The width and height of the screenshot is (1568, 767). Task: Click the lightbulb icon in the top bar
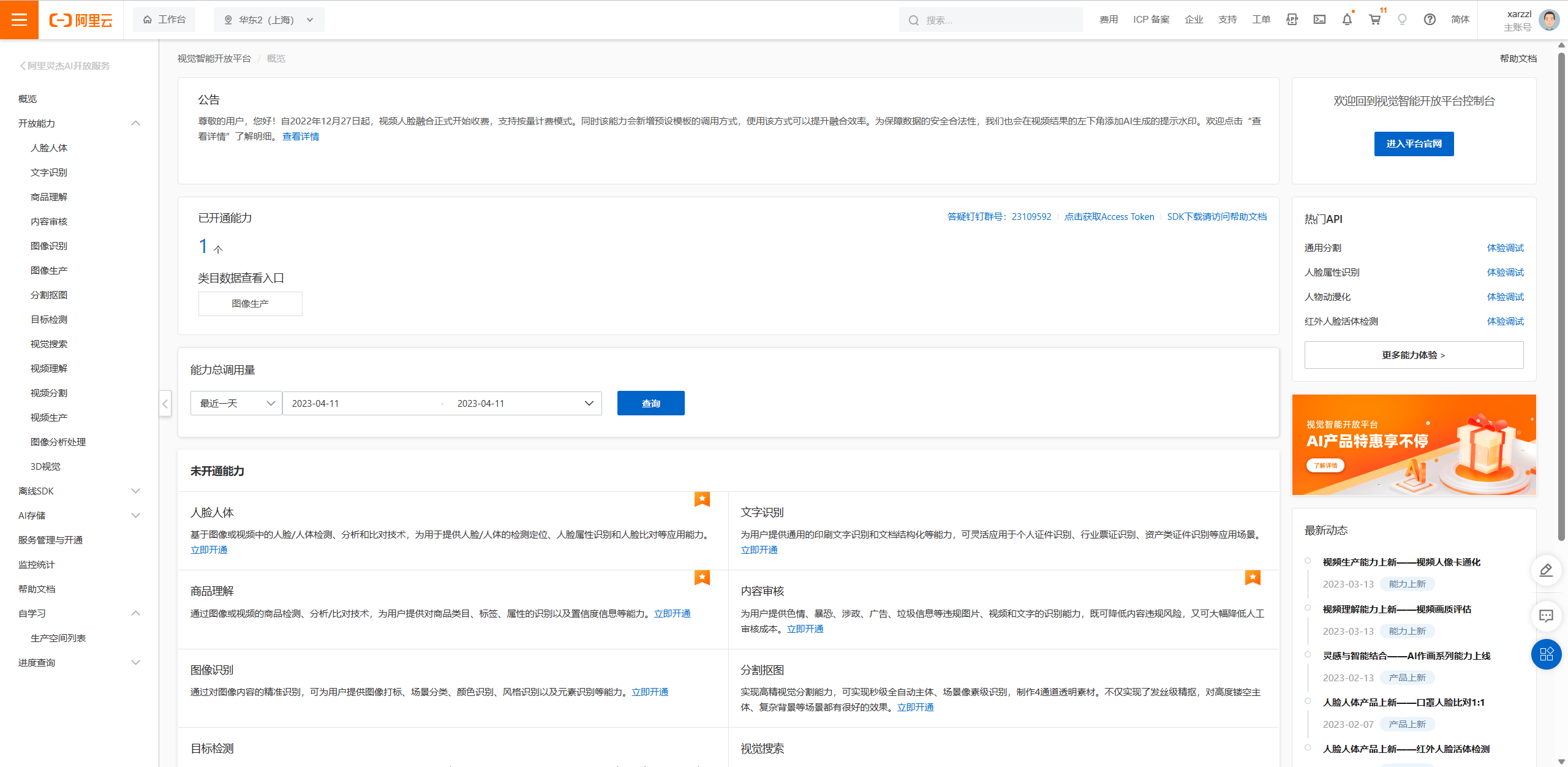1402,20
